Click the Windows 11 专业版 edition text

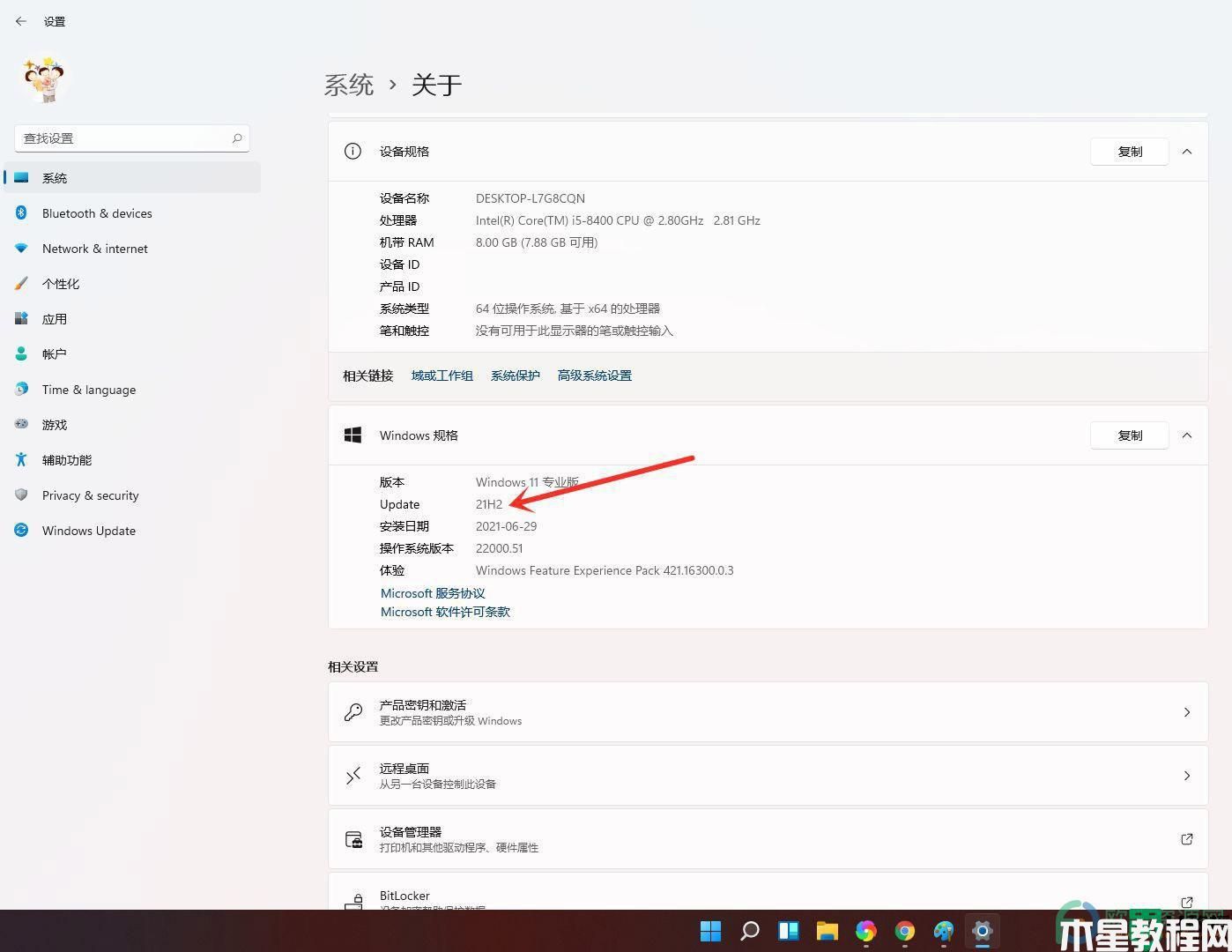click(528, 482)
